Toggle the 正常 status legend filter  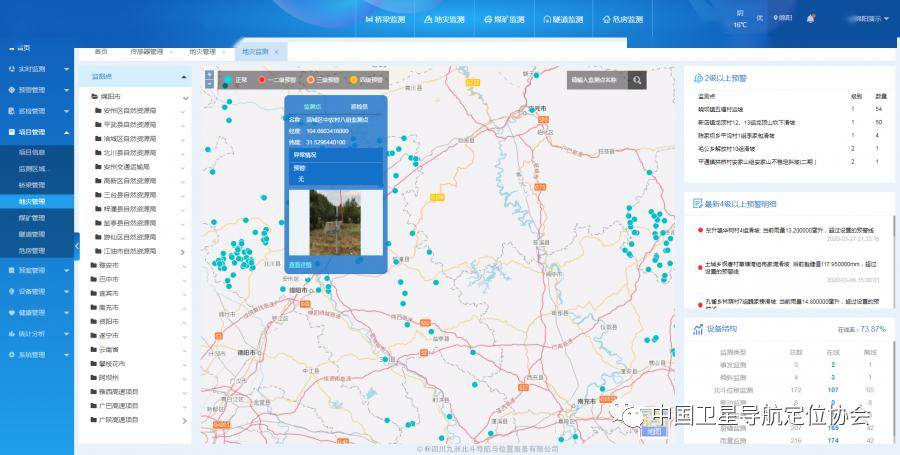[237, 79]
